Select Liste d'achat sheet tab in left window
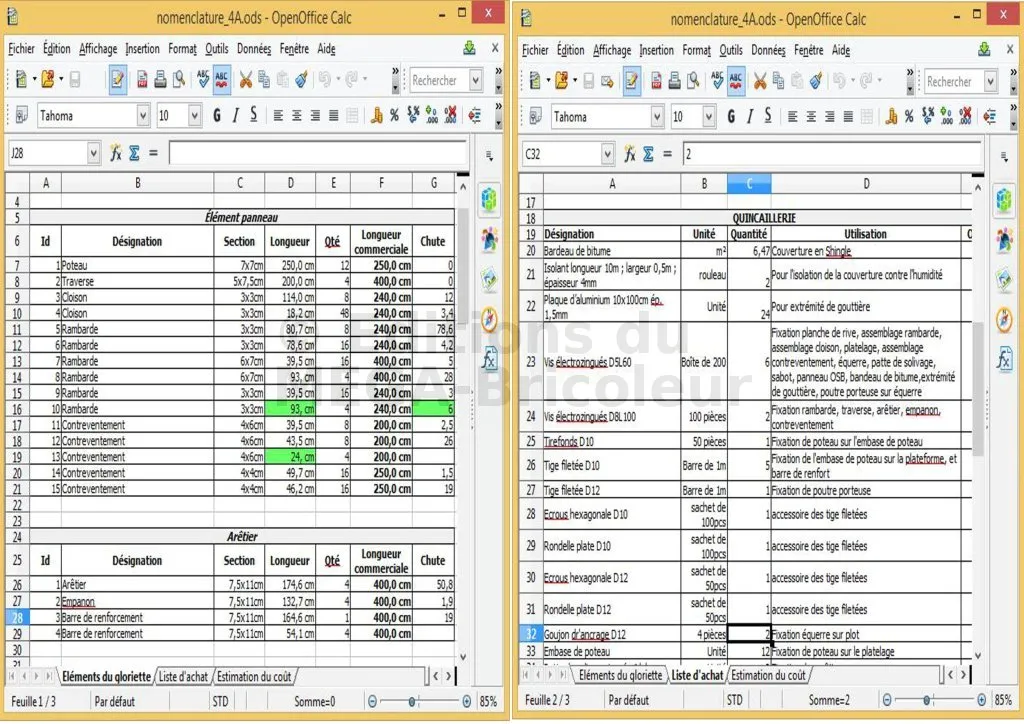The width and height of the screenshot is (1024, 724). [x=183, y=677]
